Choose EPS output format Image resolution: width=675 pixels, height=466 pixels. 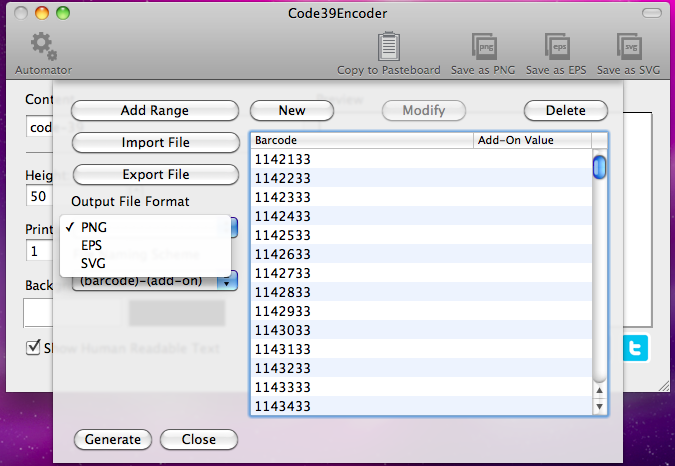(146, 245)
